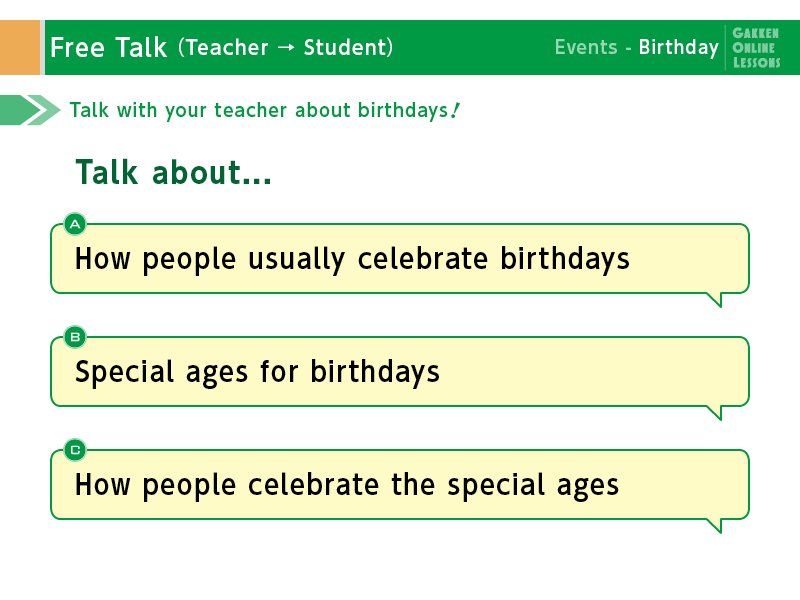Click the green double-chevron arrow icon
Viewport: 800px width, 600px height.
tap(30, 110)
